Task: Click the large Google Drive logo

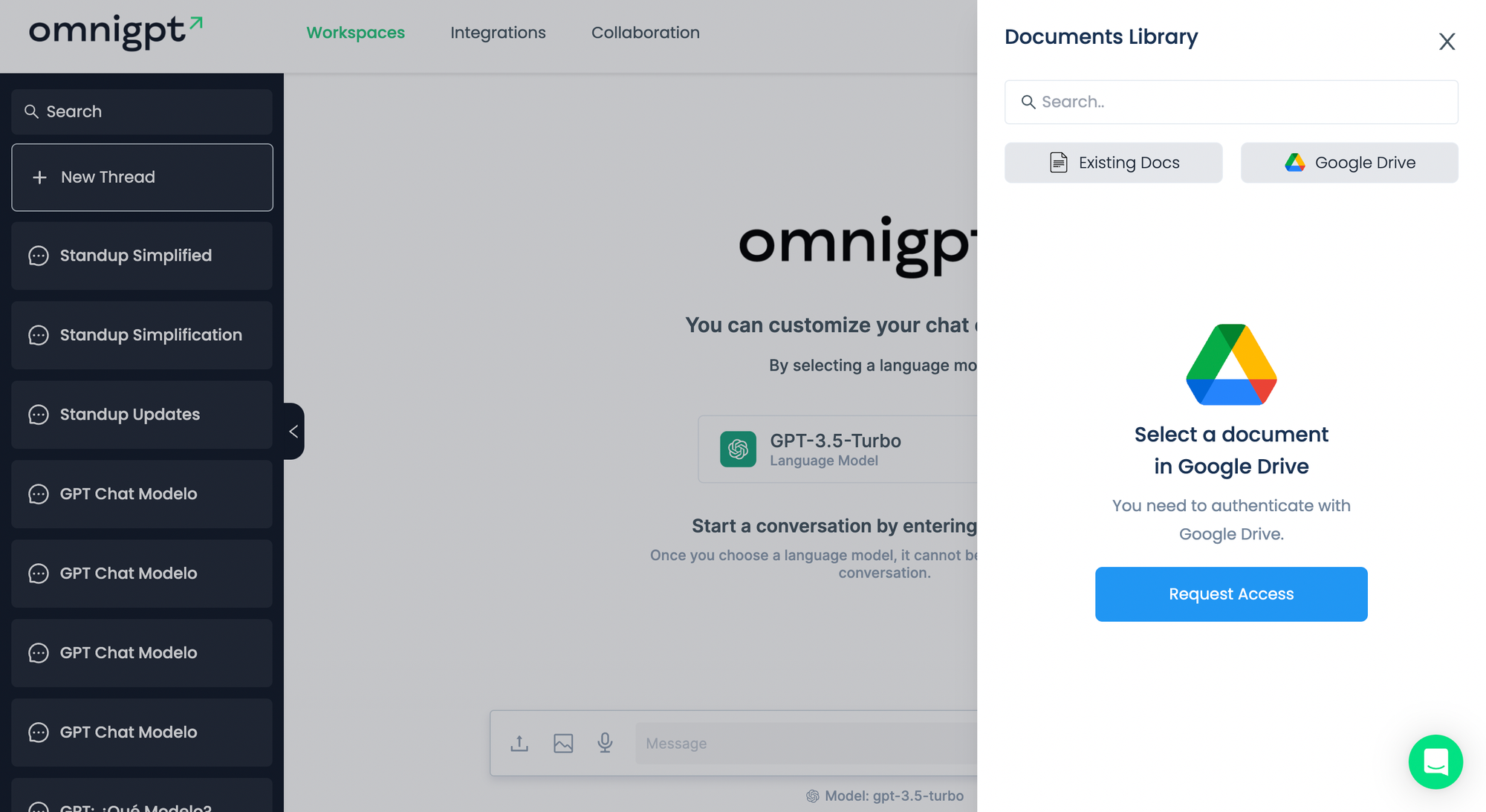Action: 1231,365
